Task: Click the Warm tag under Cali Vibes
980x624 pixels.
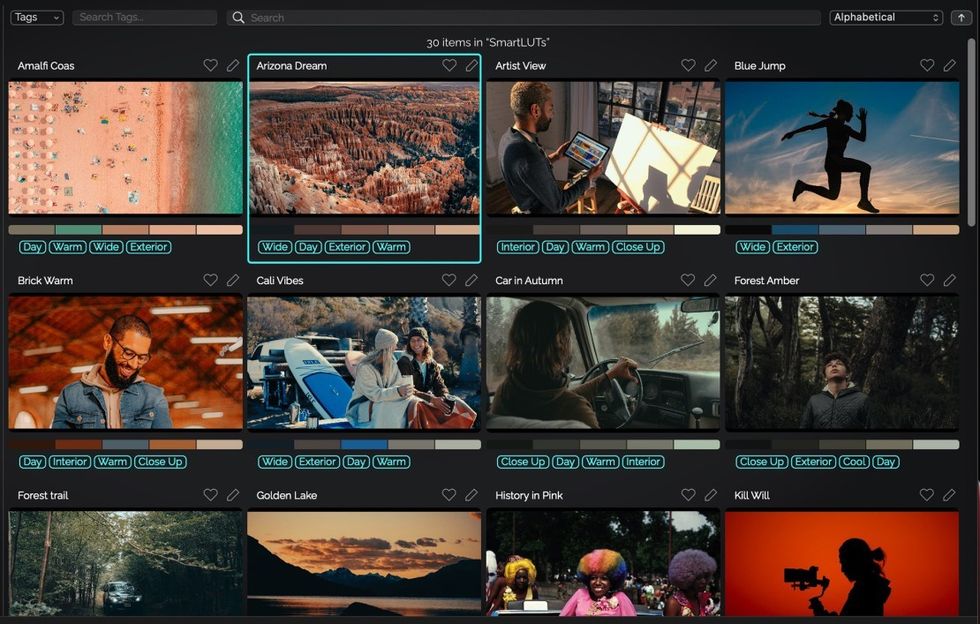Action: [391, 461]
